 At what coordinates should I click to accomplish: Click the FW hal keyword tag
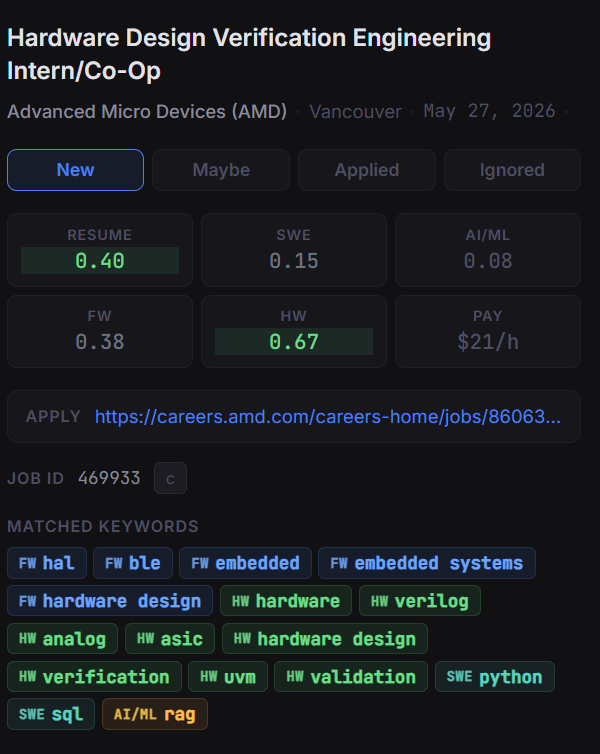pyautogui.click(x=47, y=563)
